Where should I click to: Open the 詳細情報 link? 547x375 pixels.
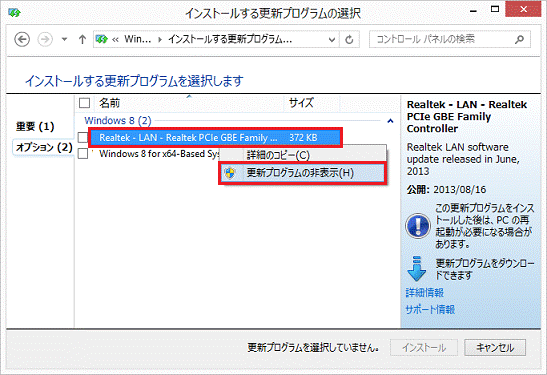tap(425, 292)
